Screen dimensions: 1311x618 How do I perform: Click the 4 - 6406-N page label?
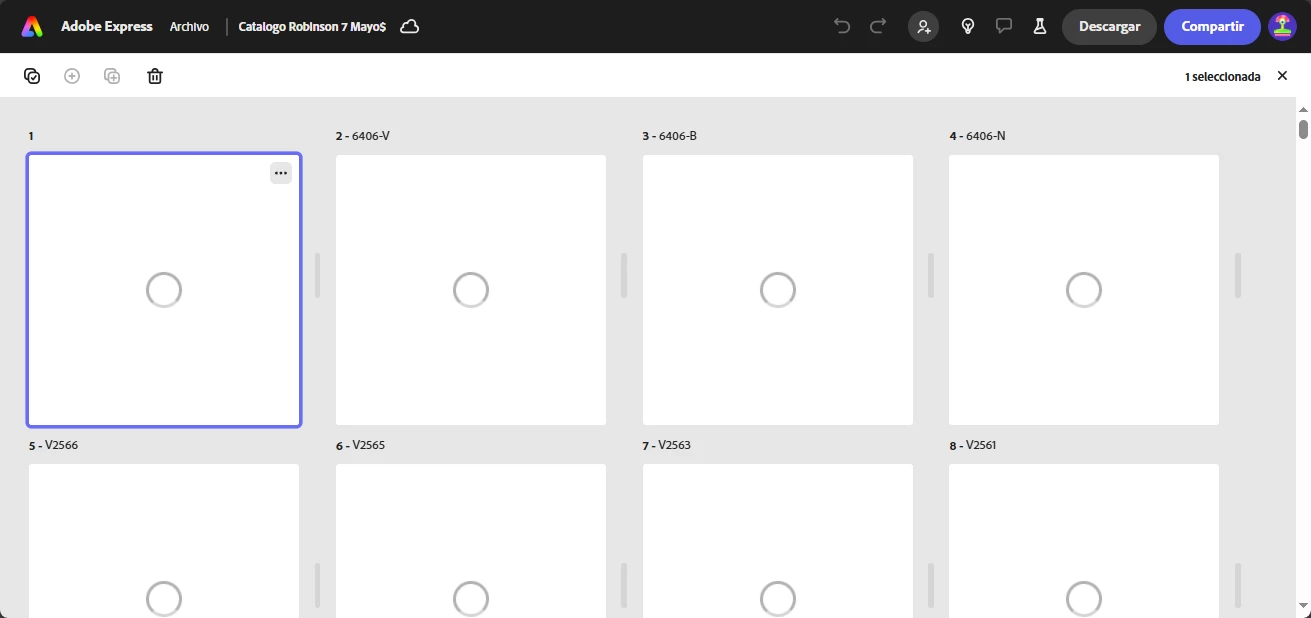977,136
